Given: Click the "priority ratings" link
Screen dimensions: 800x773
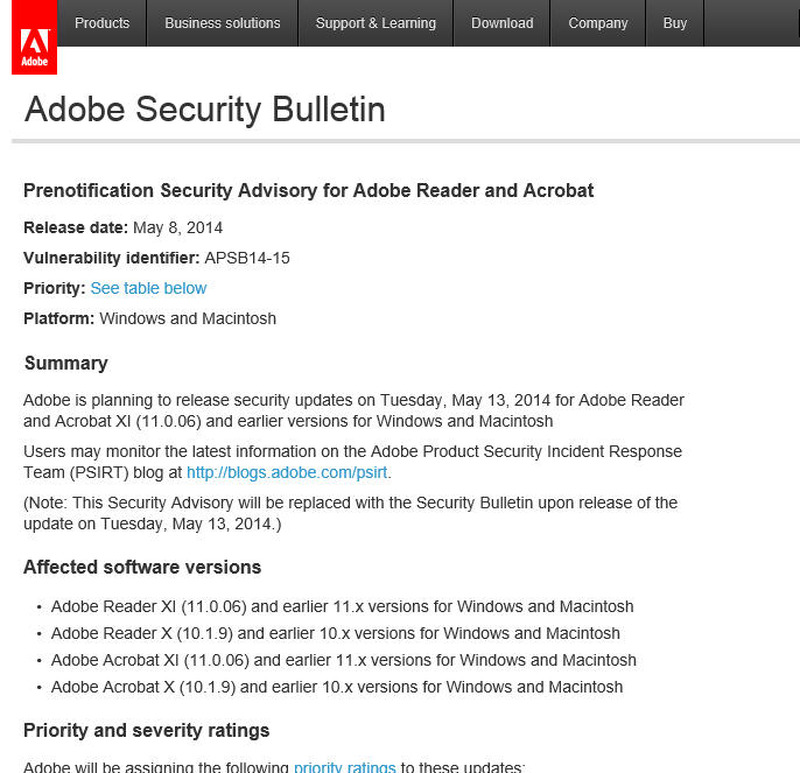Looking at the screenshot, I should pyautogui.click(x=344, y=767).
